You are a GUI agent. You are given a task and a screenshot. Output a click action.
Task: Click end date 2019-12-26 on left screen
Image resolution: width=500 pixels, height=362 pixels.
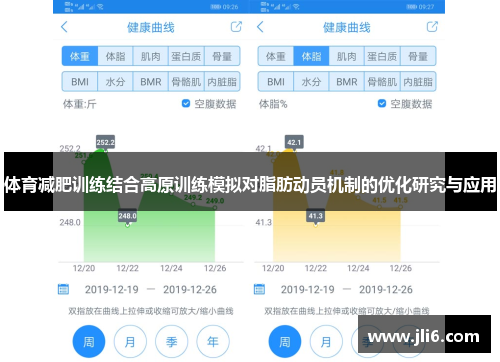coord(190,289)
